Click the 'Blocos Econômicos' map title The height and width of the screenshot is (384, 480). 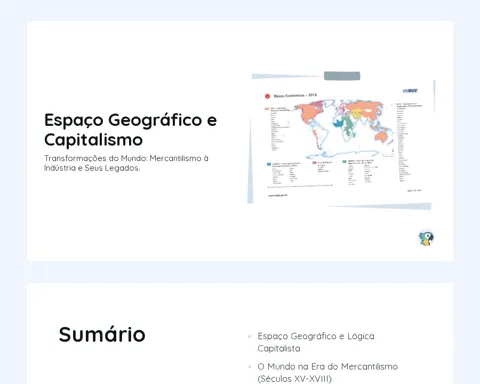tap(295, 96)
